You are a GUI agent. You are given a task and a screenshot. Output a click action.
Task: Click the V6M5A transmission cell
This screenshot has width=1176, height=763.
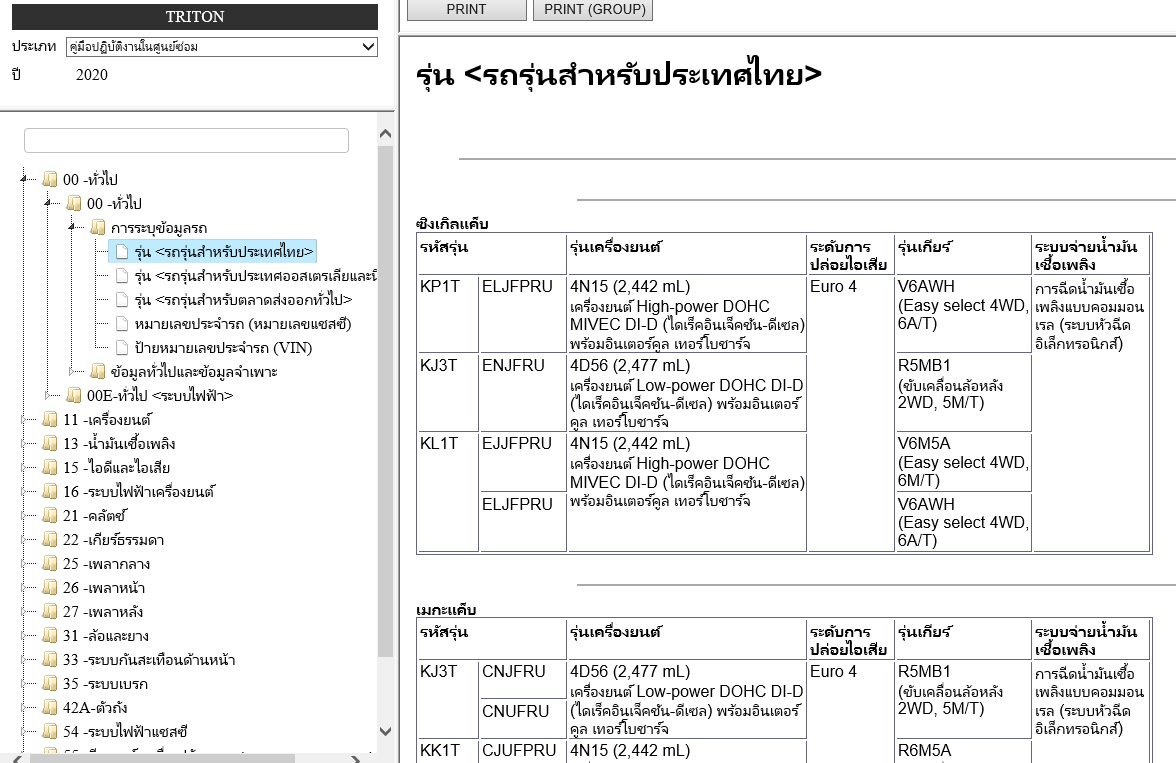tap(963, 462)
